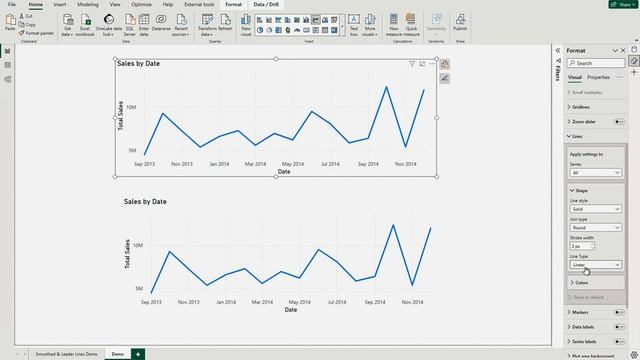This screenshot has width=640, height=360.
Task: Click the on-object format paintbrush button
Action: [444, 78]
